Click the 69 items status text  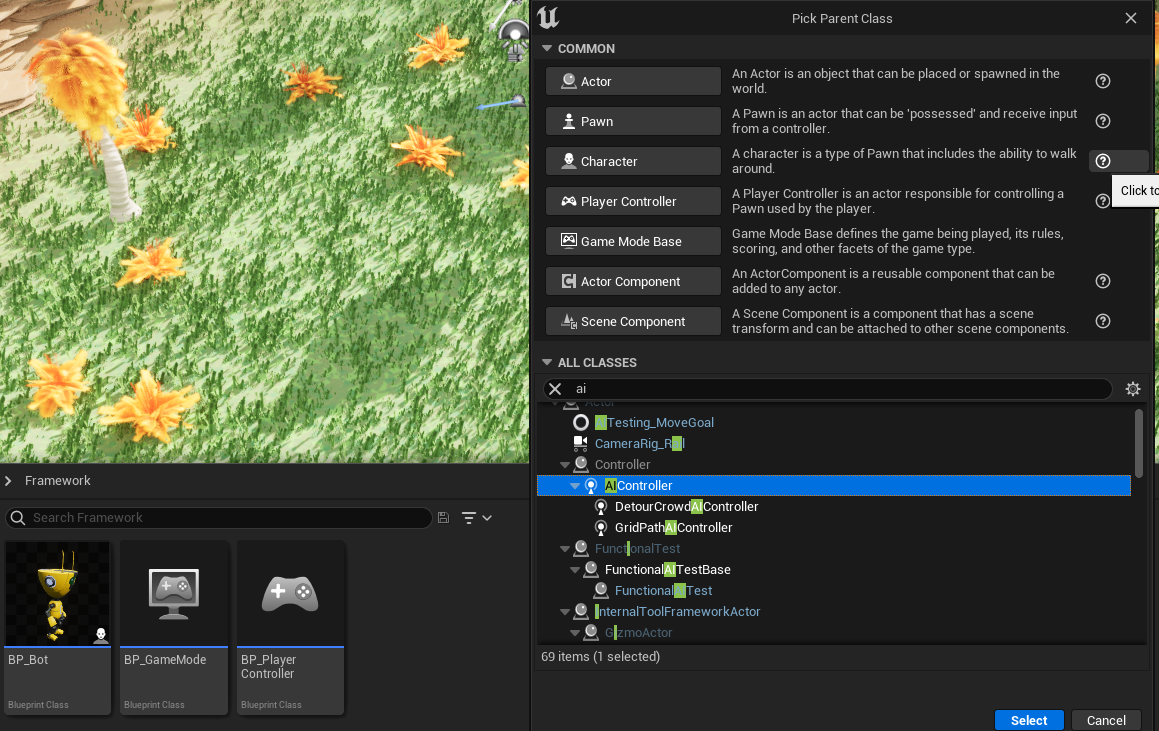click(x=600, y=656)
